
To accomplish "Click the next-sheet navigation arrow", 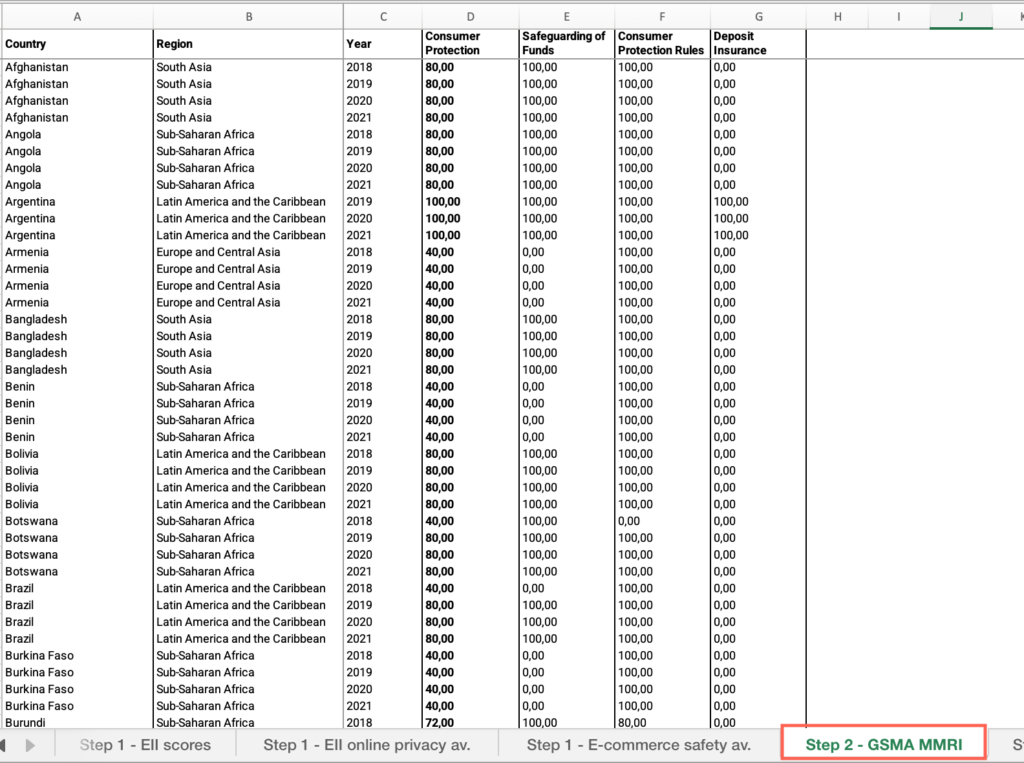I will (x=30, y=745).
